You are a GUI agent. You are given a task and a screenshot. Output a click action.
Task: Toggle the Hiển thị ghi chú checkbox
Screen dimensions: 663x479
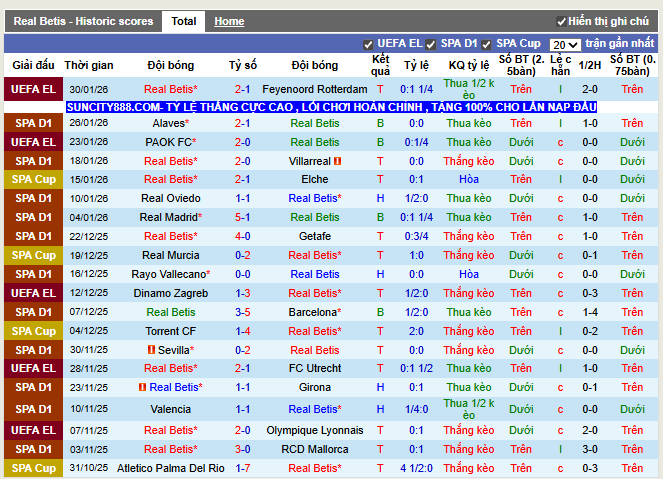coord(561,22)
